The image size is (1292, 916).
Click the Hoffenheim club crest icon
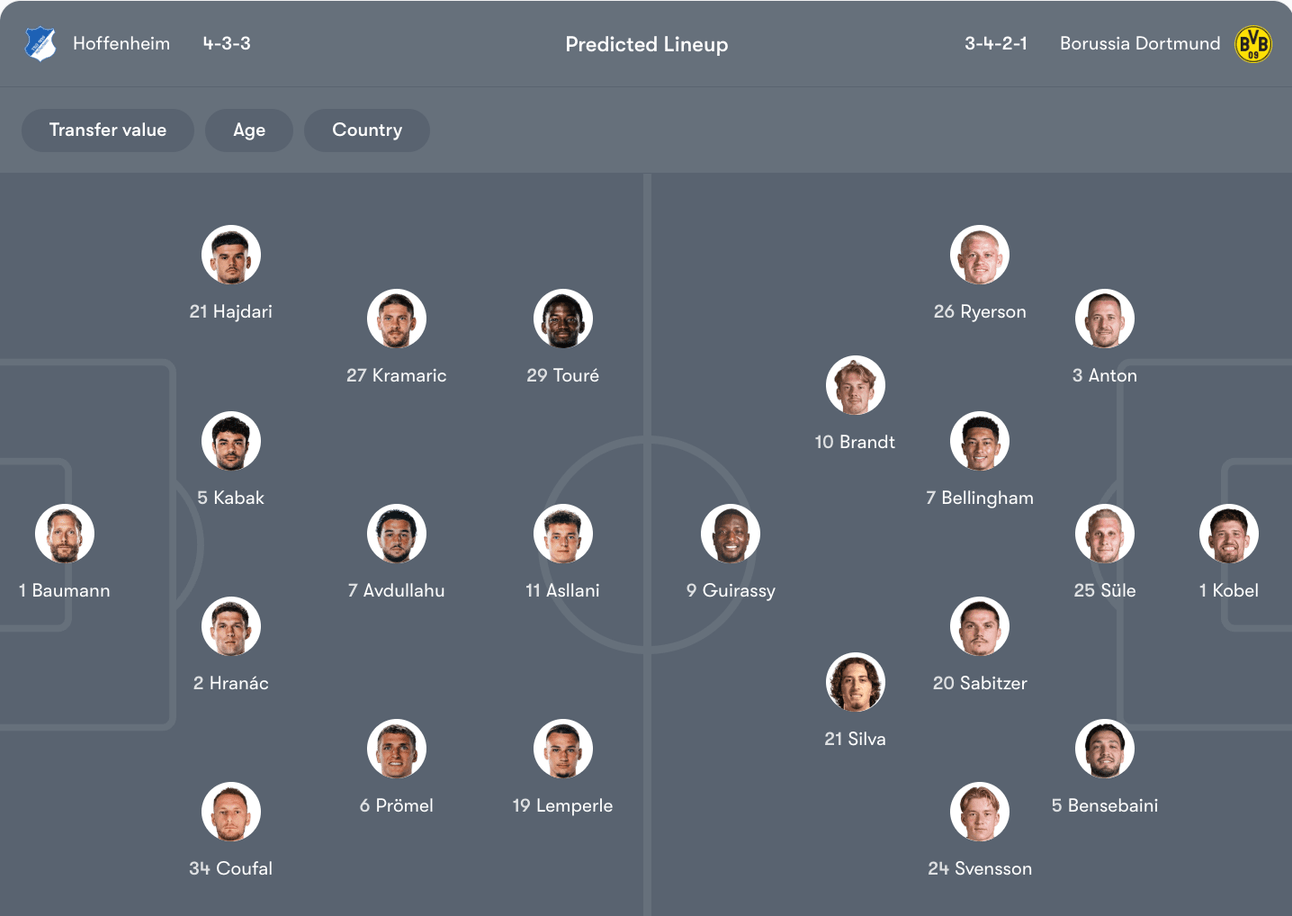coord(41,44)
